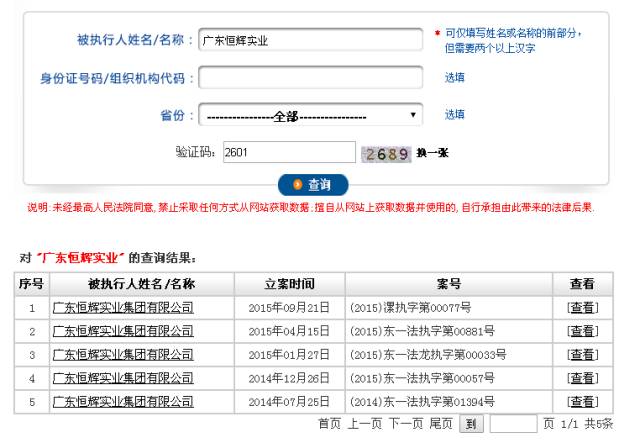
Task: Click [查看] for case 东一法执字第00881号
Action: click(x=582, y=331)
